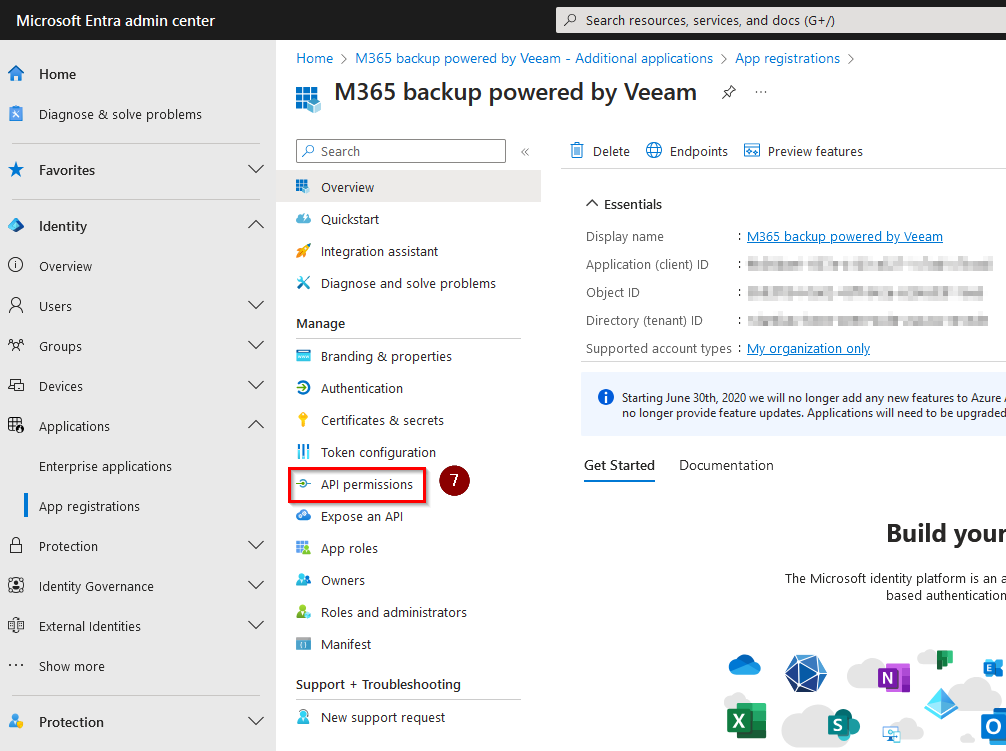Click the M365 backup powered by Veeam display name link
The width and height of the screenshot is (1006, 751).
pyautogui.click(x=844, y=237)
